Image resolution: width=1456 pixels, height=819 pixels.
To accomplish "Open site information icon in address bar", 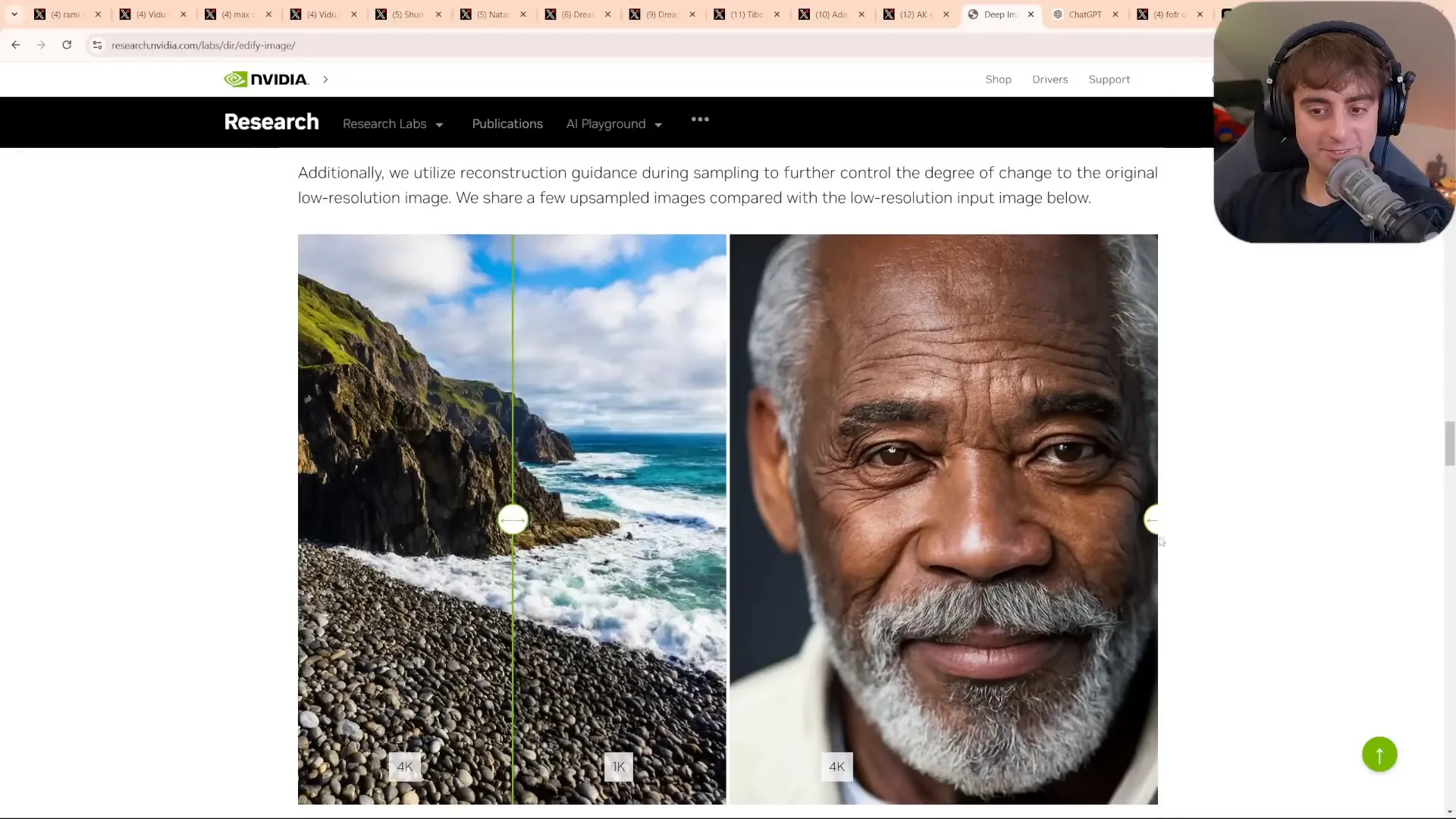I will [97, 45].
